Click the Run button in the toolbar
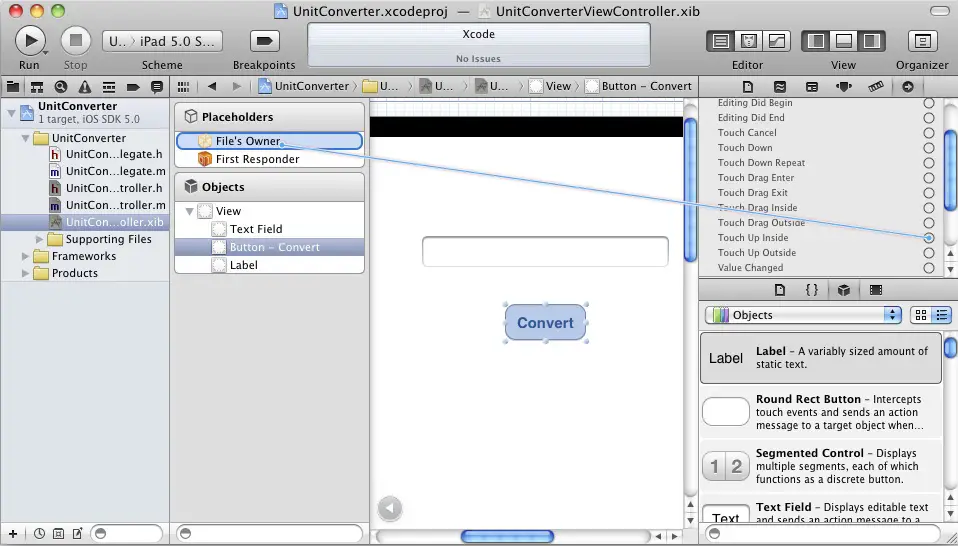958x546 pixels. coord(30,40)
